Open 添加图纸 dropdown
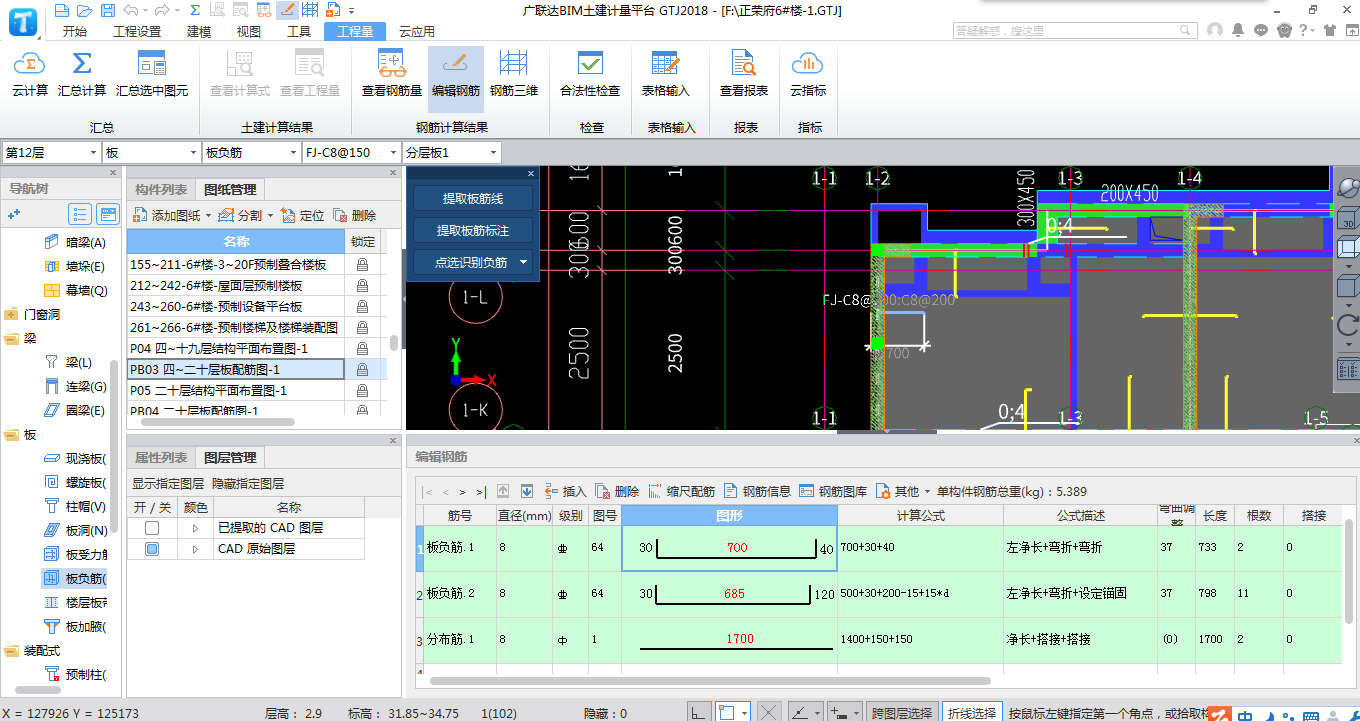The image size is (1360, 721). pos(208,215)
